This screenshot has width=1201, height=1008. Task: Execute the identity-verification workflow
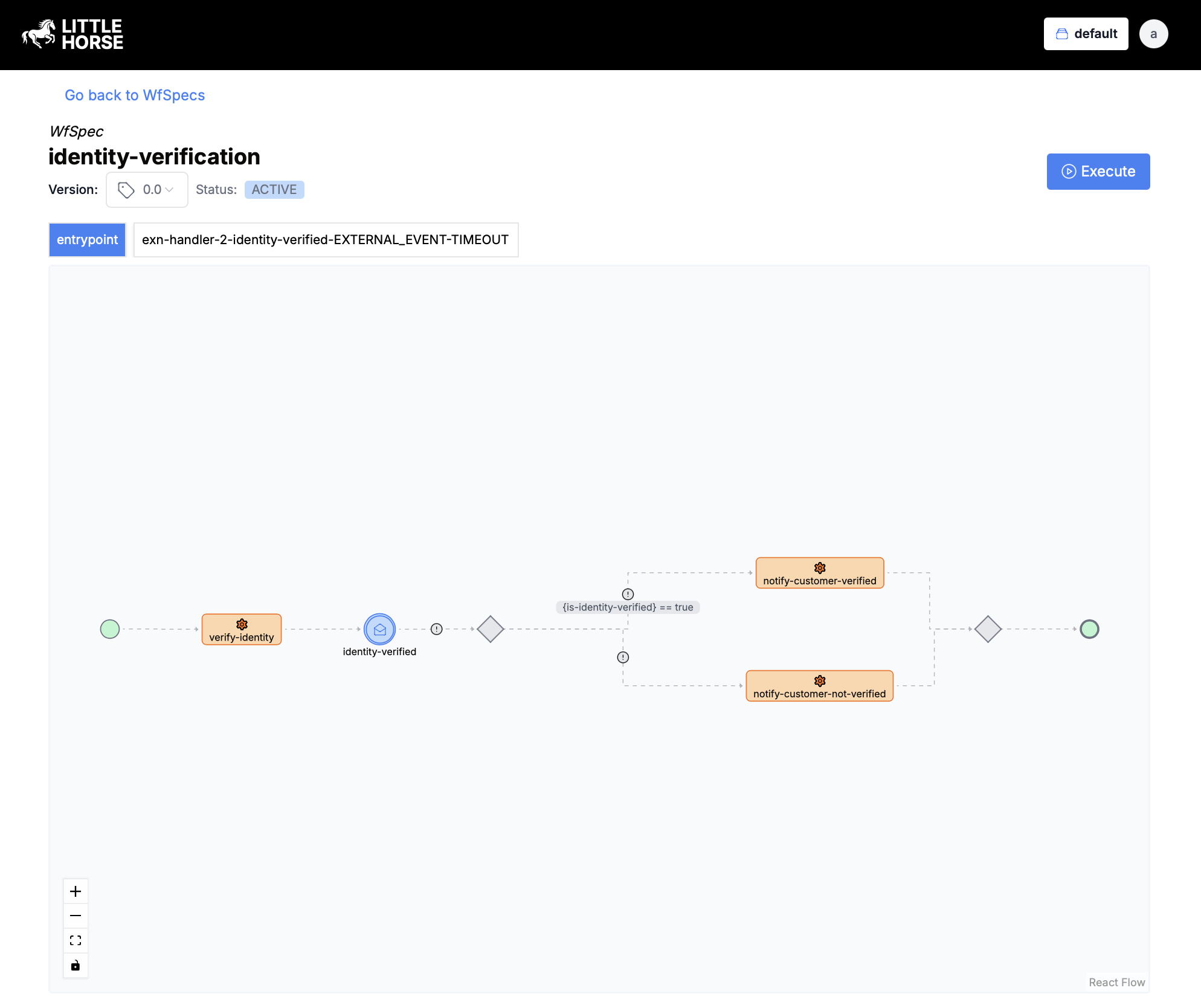1098,171
